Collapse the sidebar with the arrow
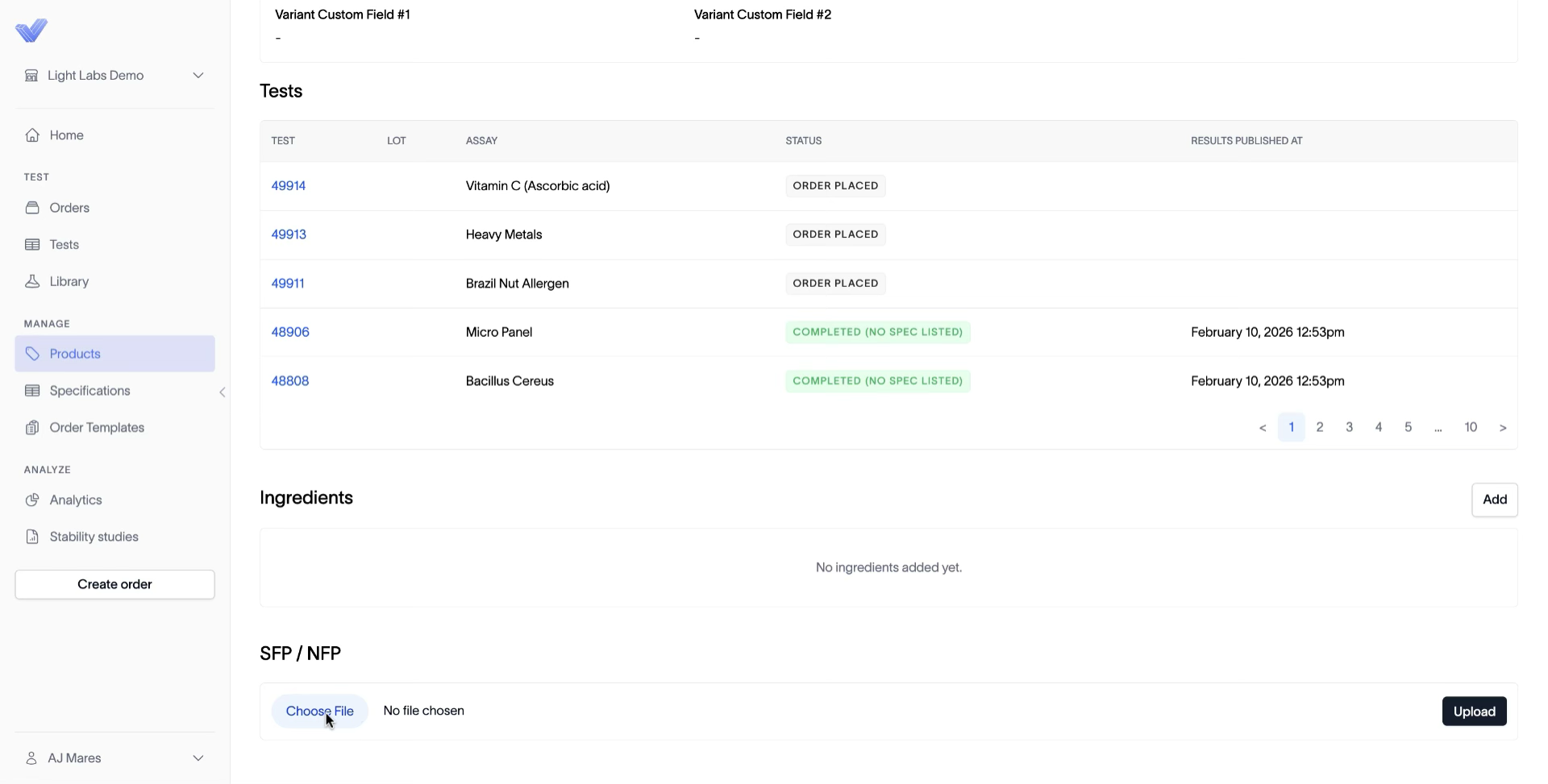The image size is (1548, 784). pos(223,392)
